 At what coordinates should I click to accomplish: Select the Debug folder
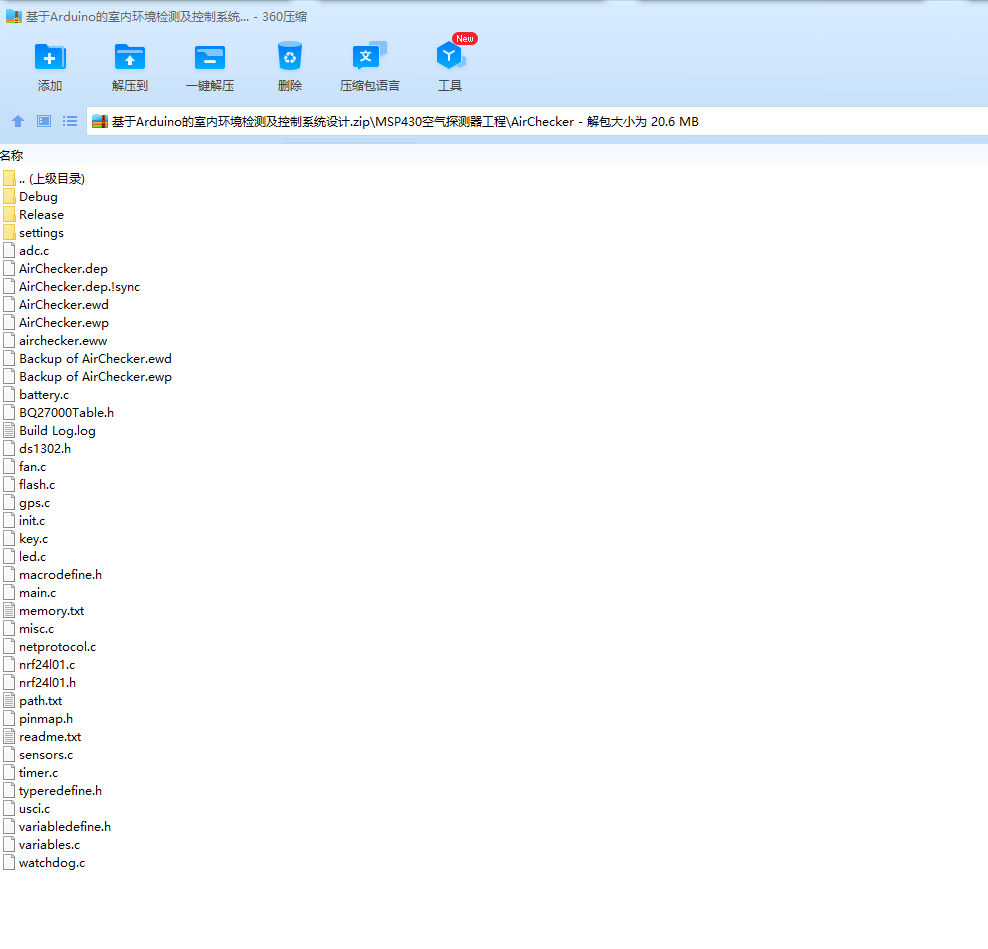30,197
